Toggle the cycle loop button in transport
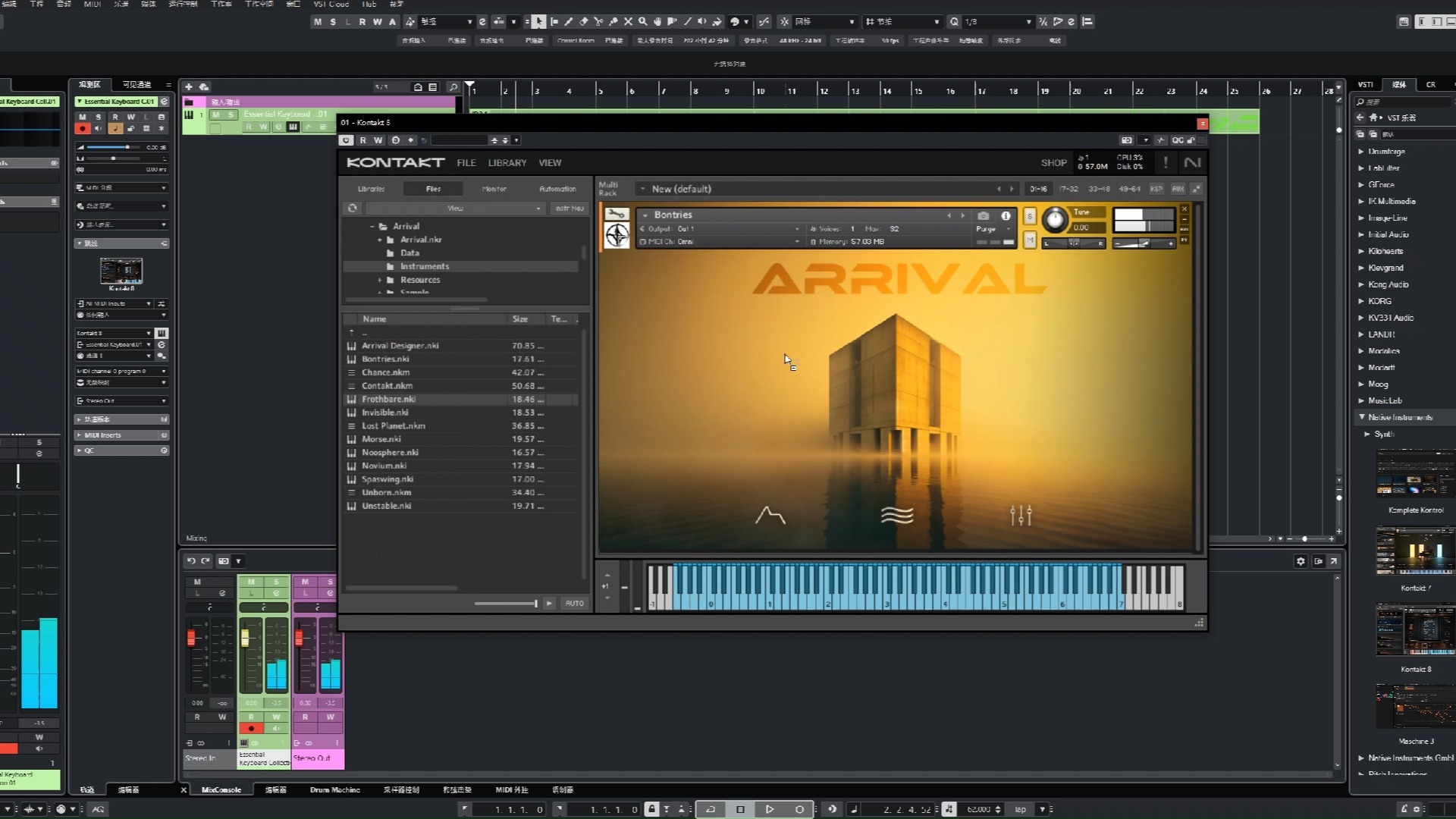 tap(711, 809)
